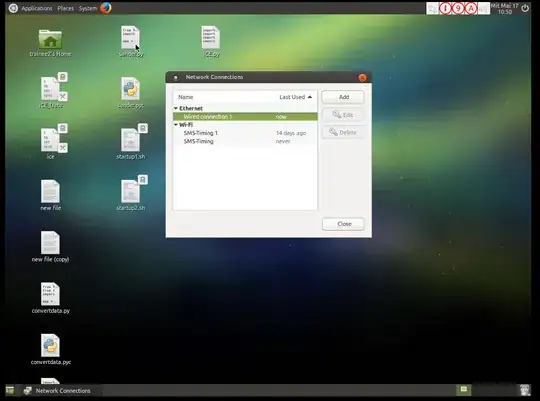Select the Wired connection 1 row

[245, 117]
